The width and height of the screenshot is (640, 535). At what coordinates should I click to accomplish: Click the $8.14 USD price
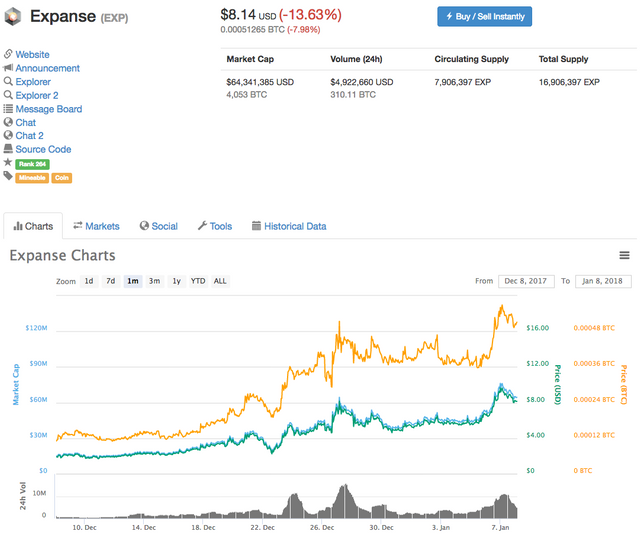(x=248, y=15)
